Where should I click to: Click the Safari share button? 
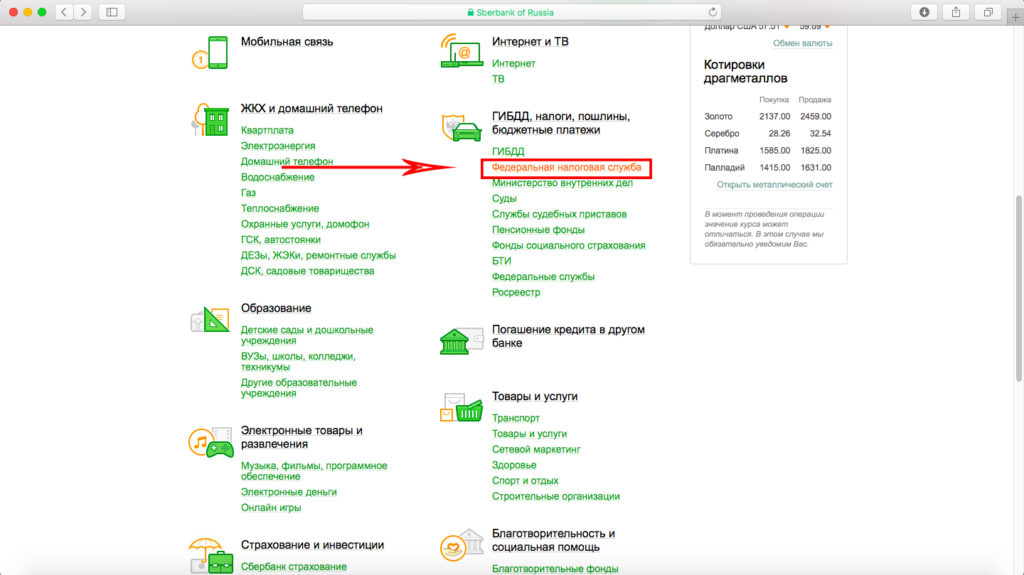point(956,12)
